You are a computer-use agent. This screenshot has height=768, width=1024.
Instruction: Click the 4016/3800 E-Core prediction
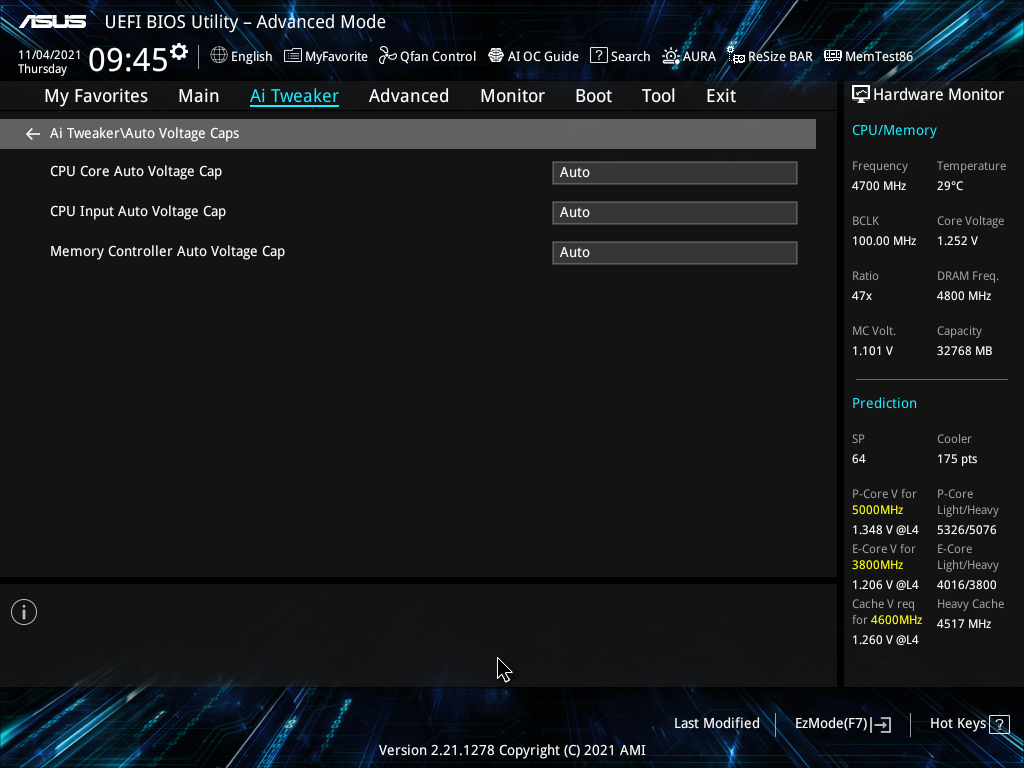coord(967,584)
